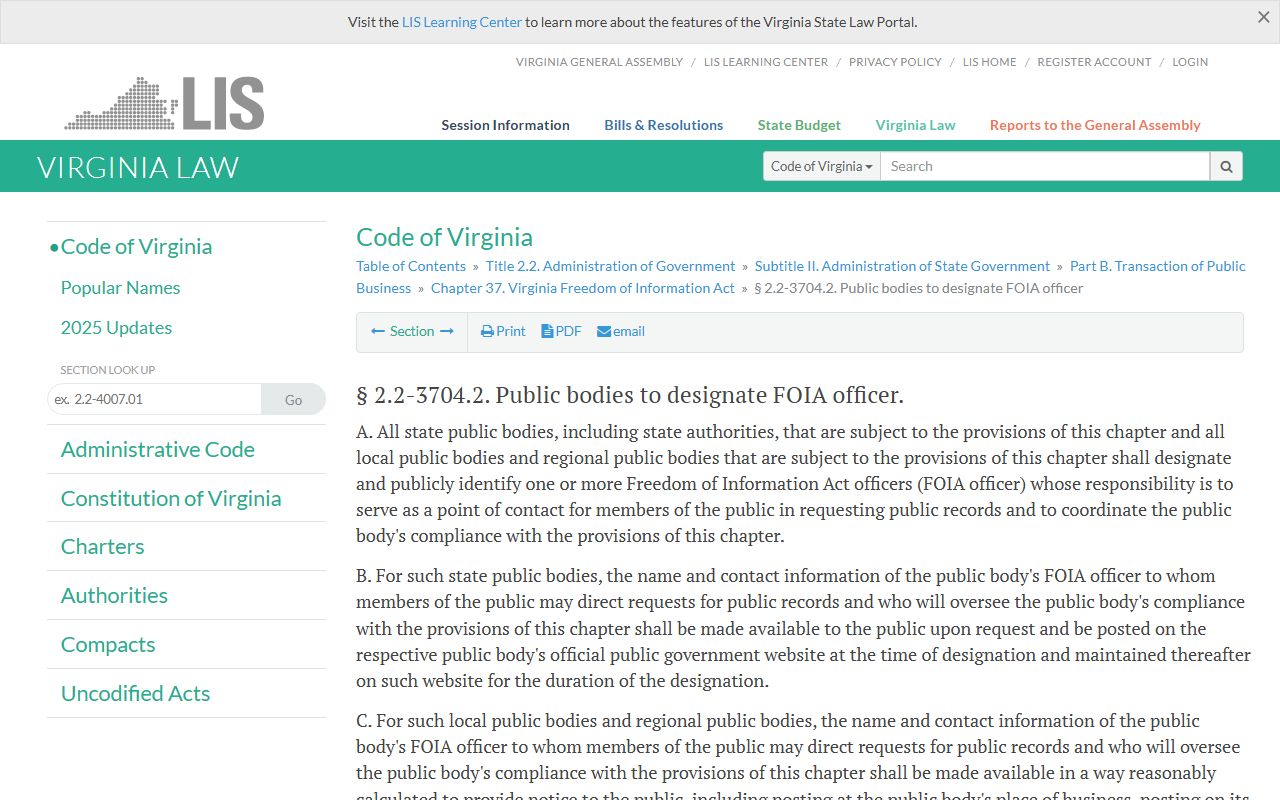1280x800 pixels.
Task: Open Session Information menu
Action: pyautogui.click(x=505, y=125)
